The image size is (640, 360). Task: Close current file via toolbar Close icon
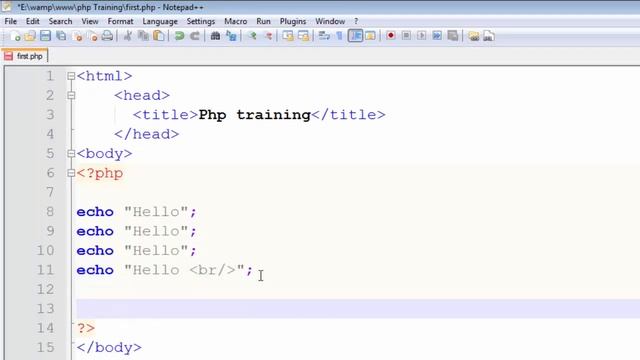click(77, 36)
